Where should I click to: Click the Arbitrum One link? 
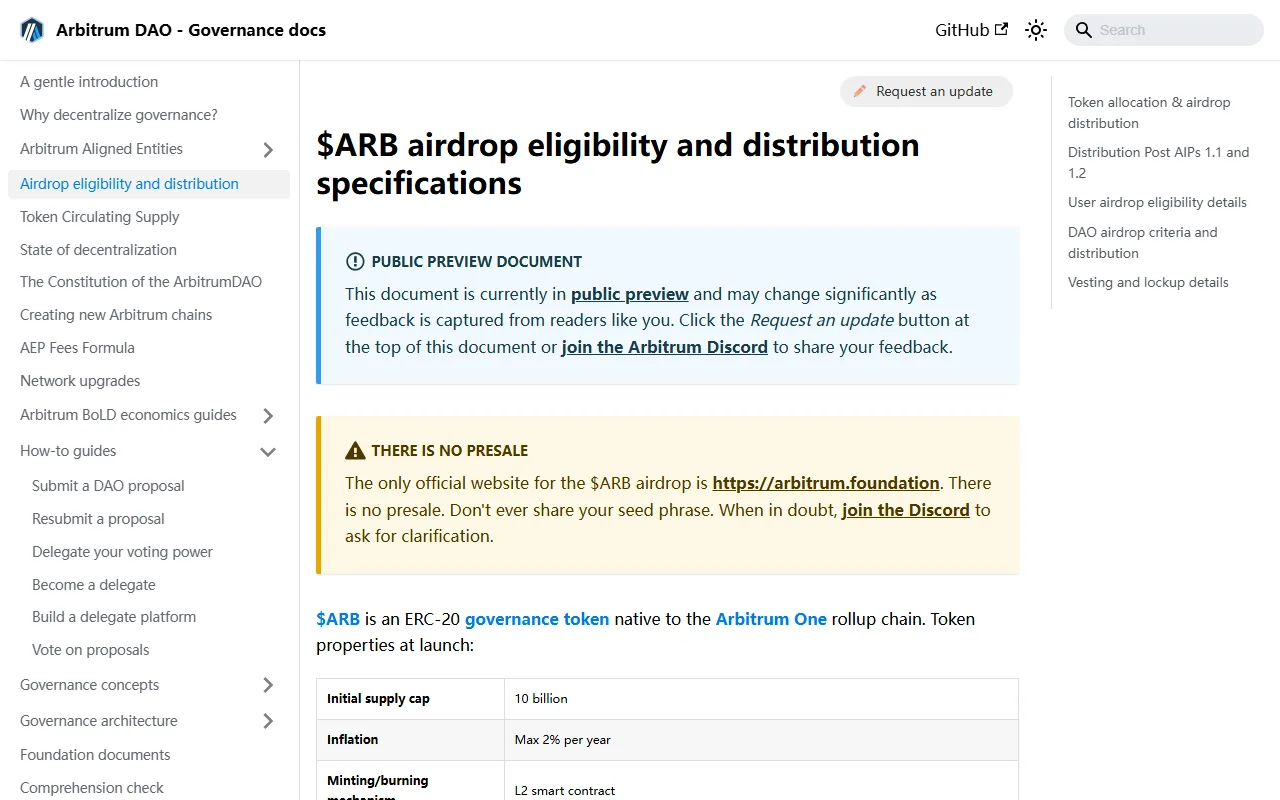(x=771, y=619)
